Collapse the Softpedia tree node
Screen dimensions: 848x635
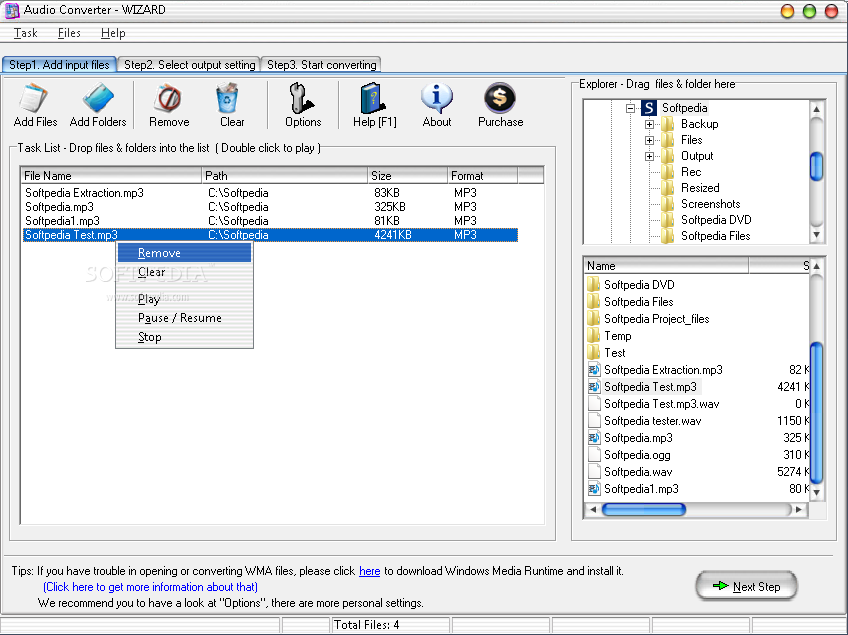(x=630, y=108)
